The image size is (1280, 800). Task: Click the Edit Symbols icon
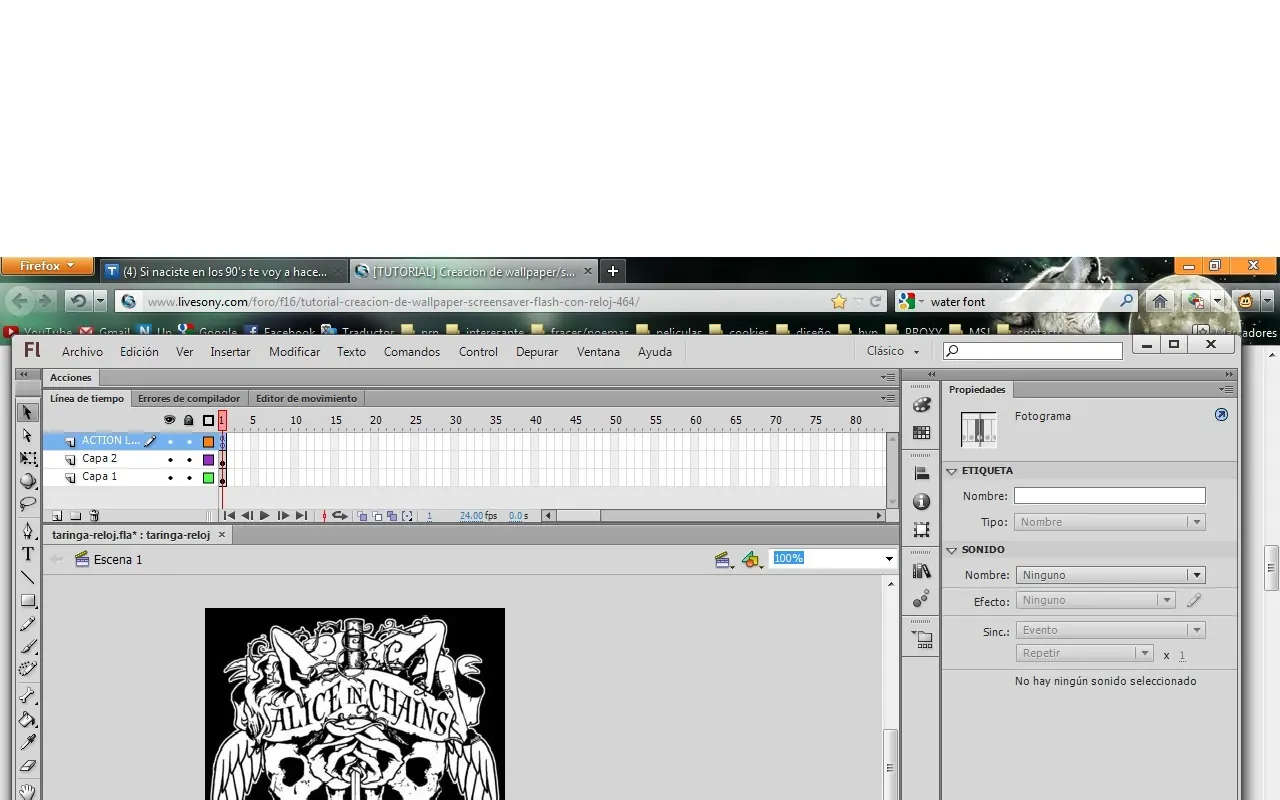(x=752, y=560)
